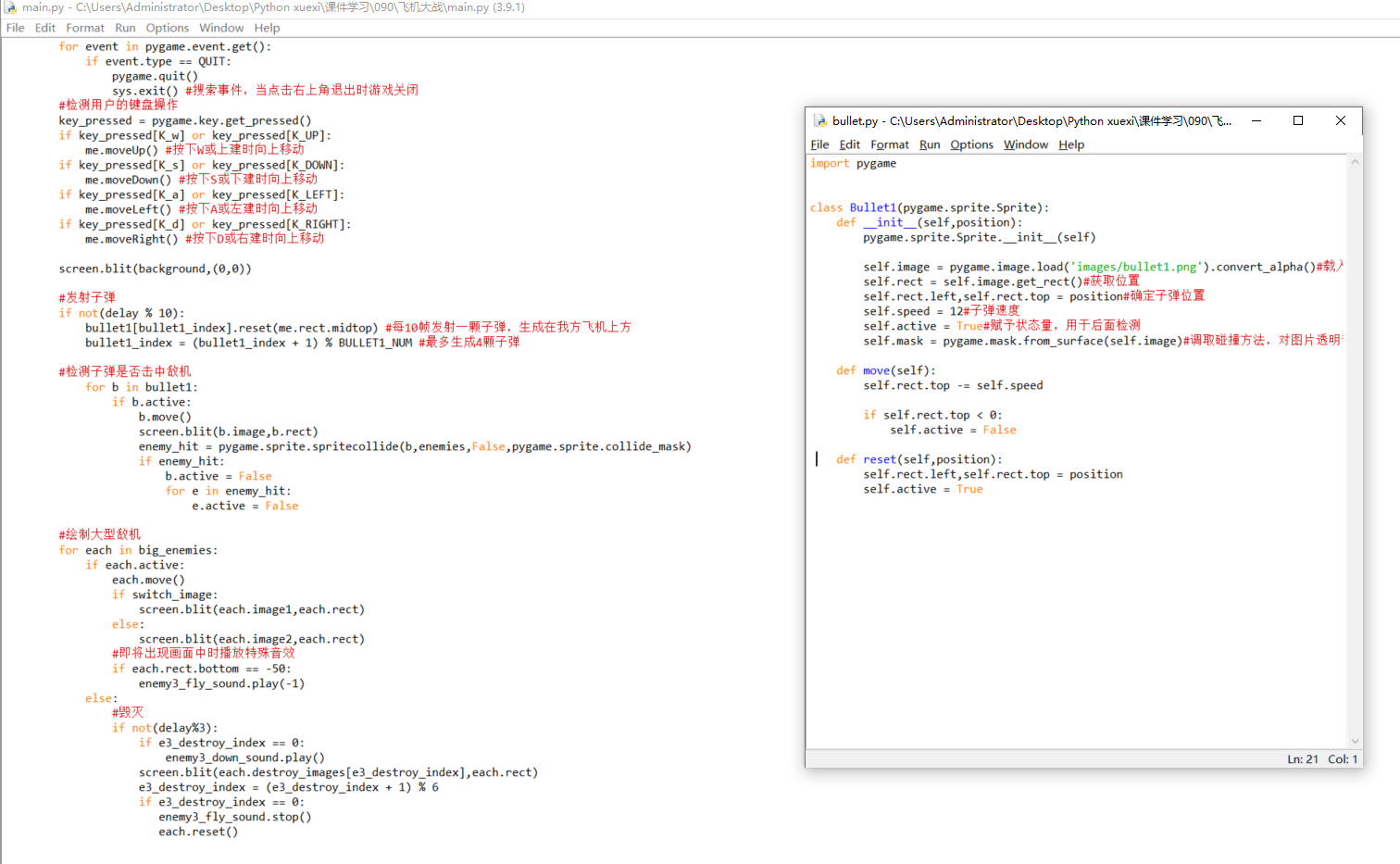Viewport: 1400px width, 864px height.
Task: Open Format menu in bullet.py window
Action: [890, 144]
